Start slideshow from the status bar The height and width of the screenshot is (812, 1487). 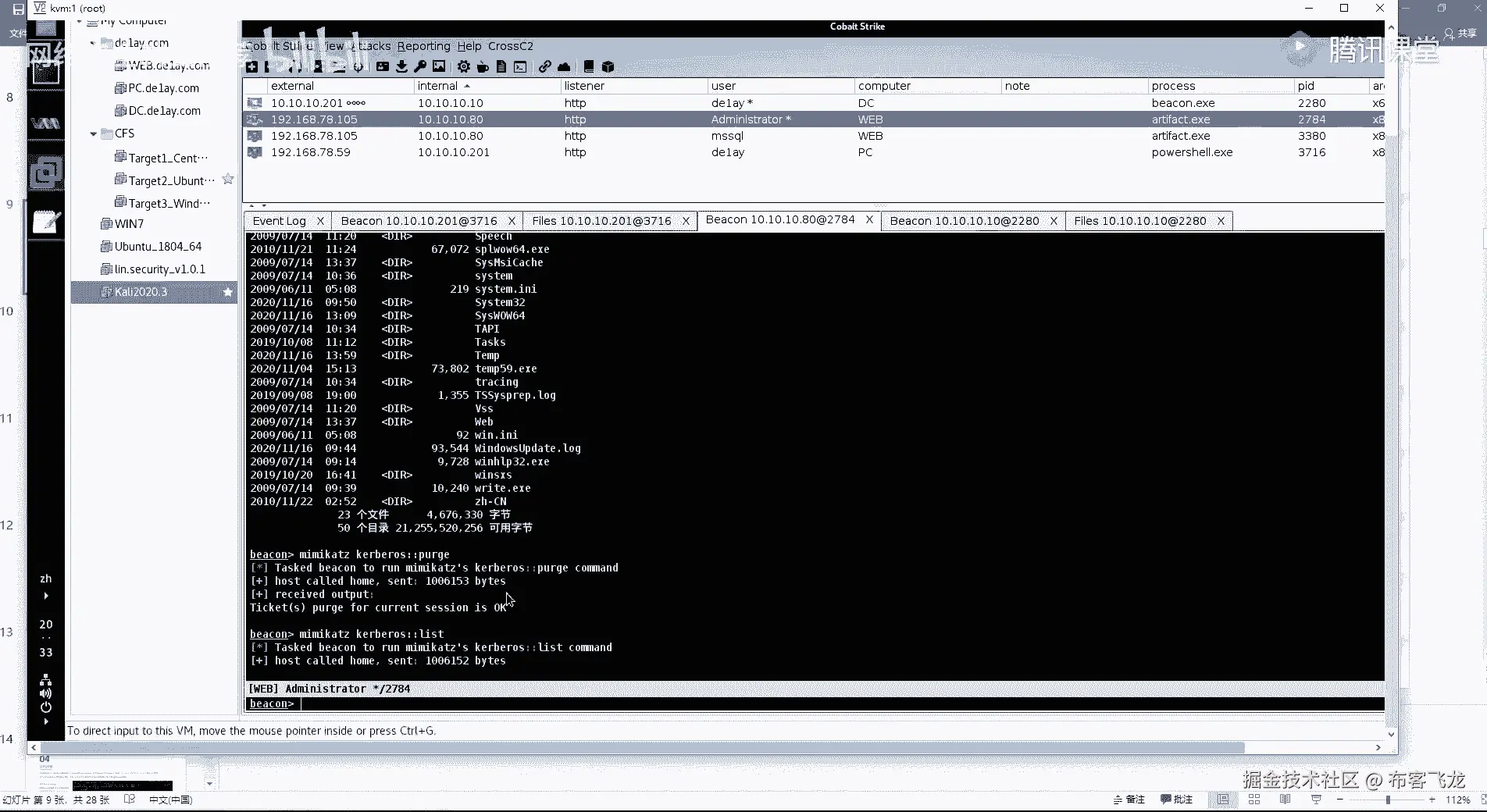(1316, 800)
